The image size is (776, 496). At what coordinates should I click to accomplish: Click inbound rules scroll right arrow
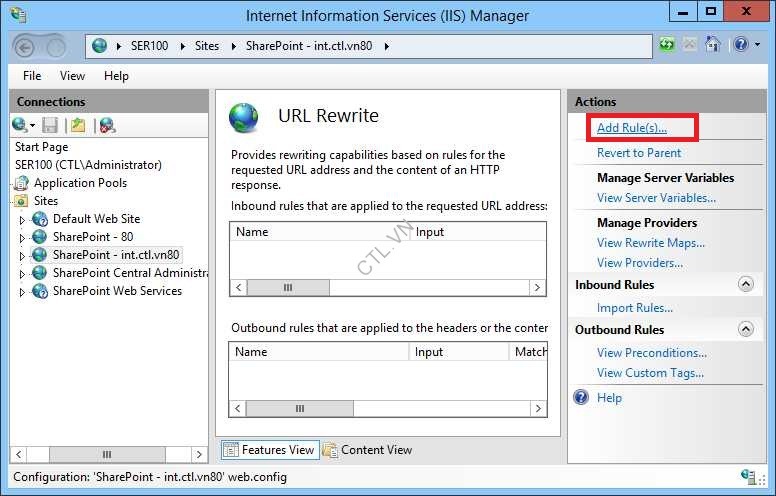pyautogui.click(x=537, y=288)
